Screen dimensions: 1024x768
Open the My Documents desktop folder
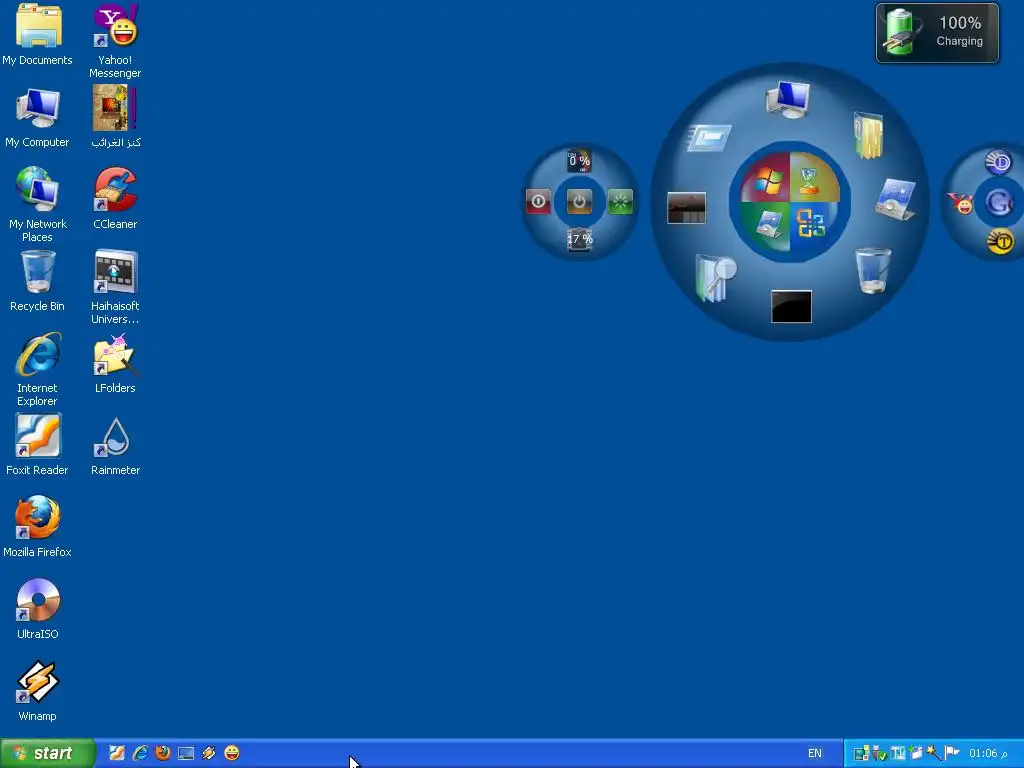37,34
